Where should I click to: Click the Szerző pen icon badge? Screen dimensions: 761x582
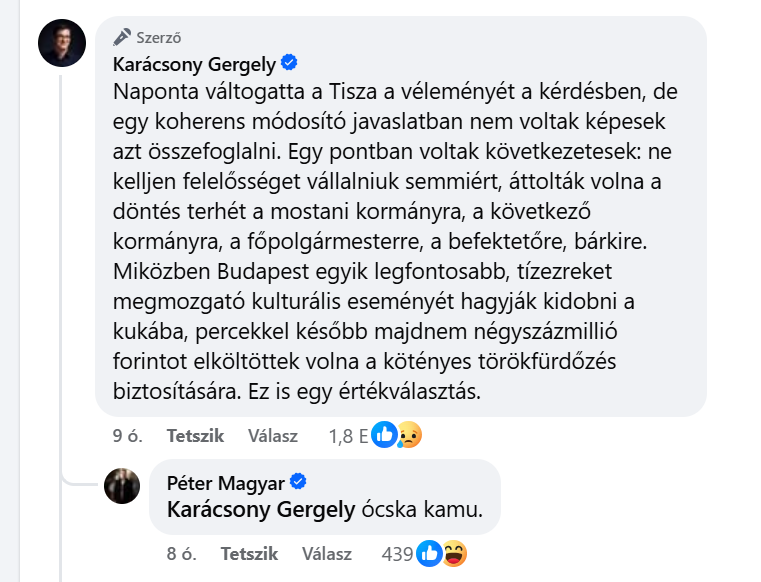[123, 37]
